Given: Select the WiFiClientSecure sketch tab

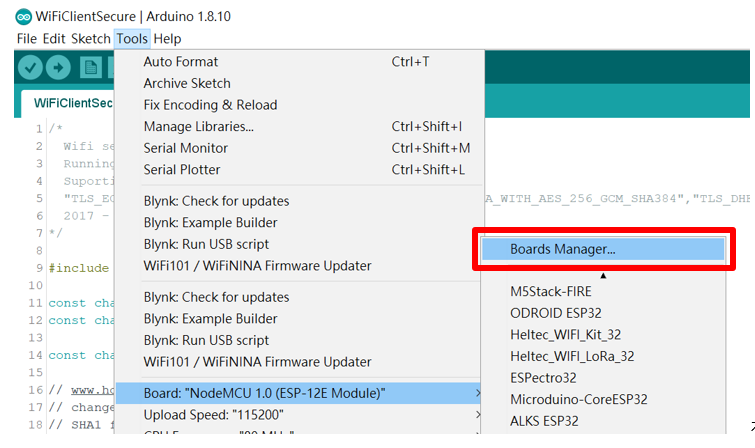Looking at the screenshot, I should 67,103.
